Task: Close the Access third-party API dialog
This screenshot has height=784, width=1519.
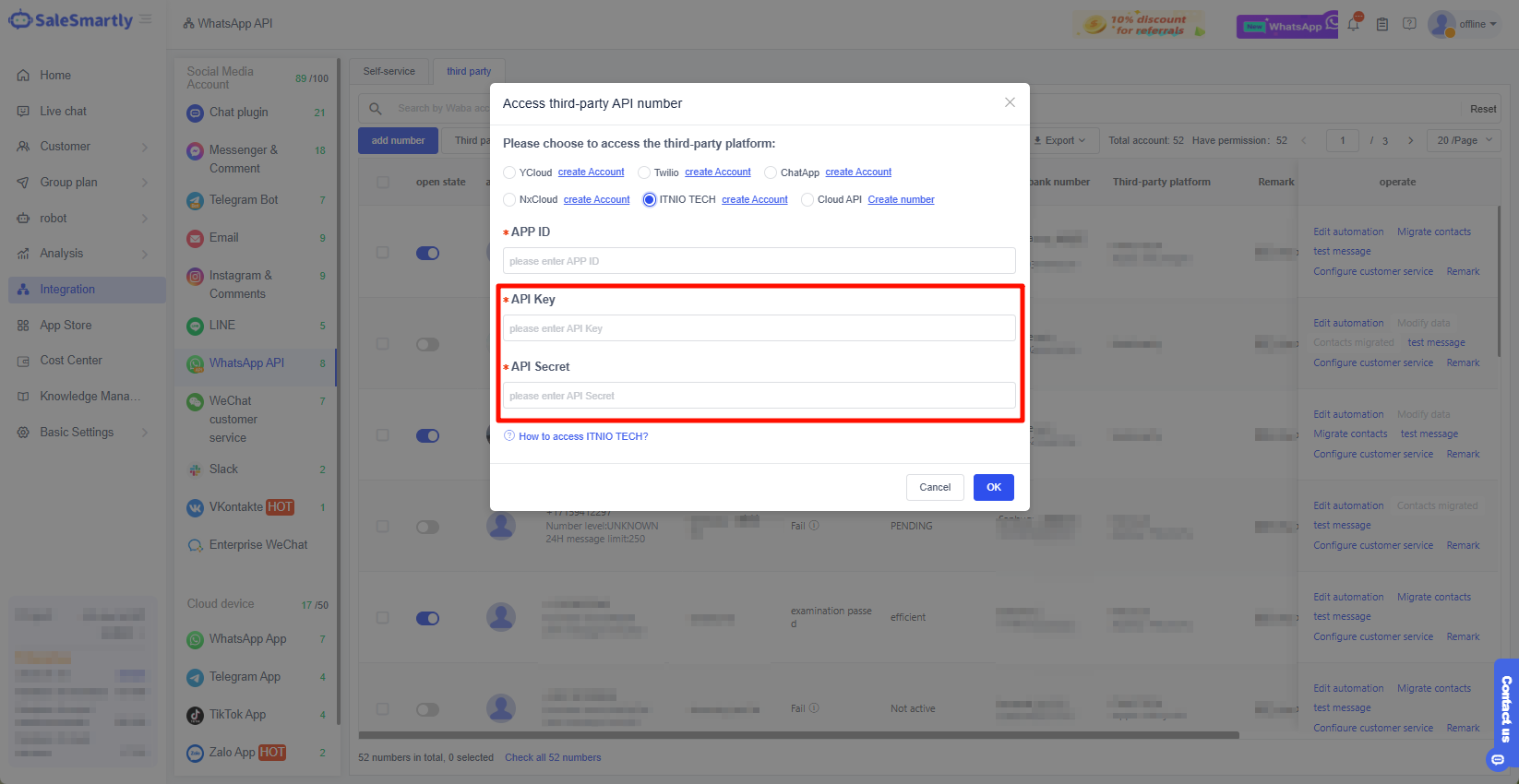Action: [1010, 102]
